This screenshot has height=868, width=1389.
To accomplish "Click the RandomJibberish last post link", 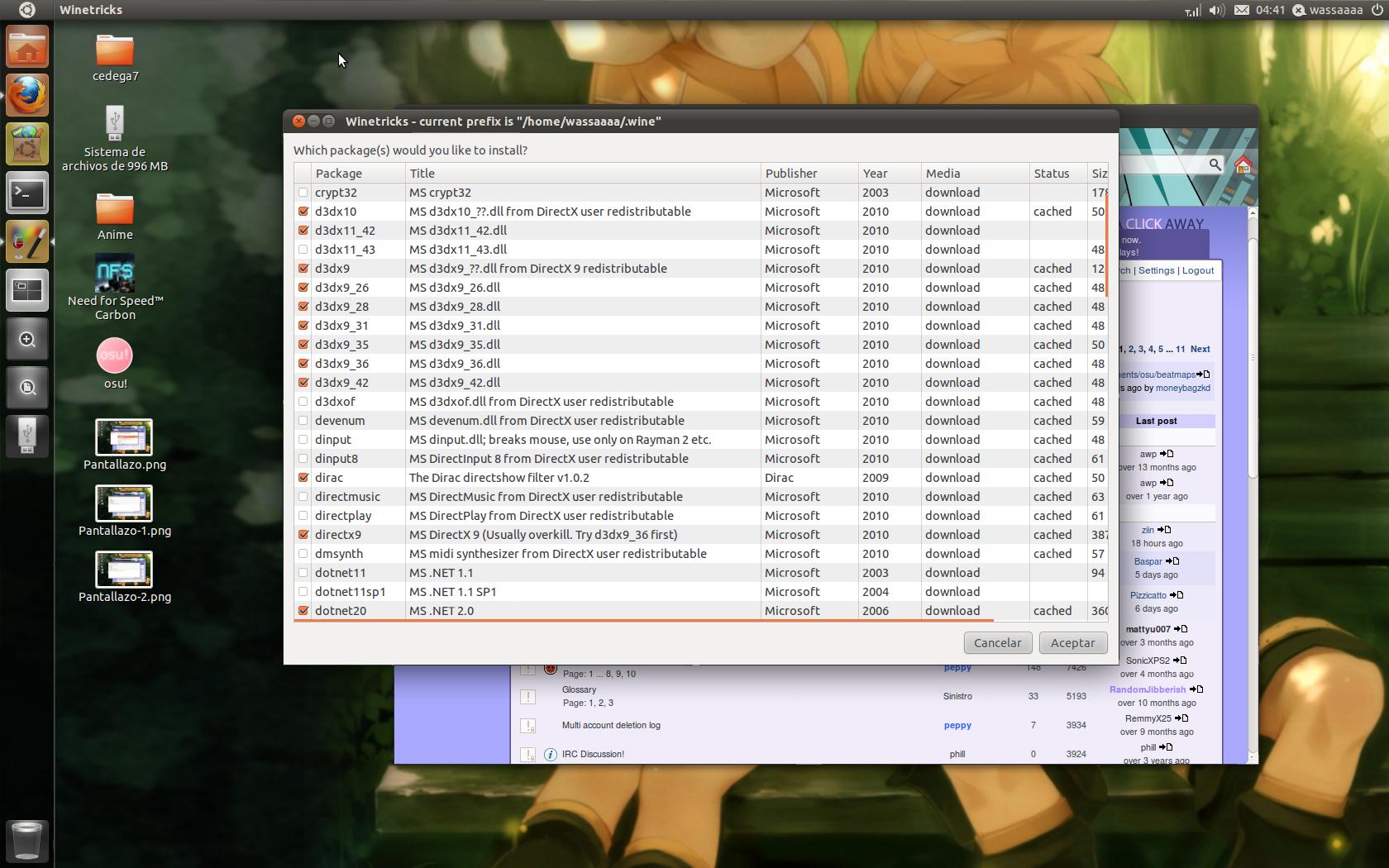I will pyautogui.click(x=1148, y=689).
